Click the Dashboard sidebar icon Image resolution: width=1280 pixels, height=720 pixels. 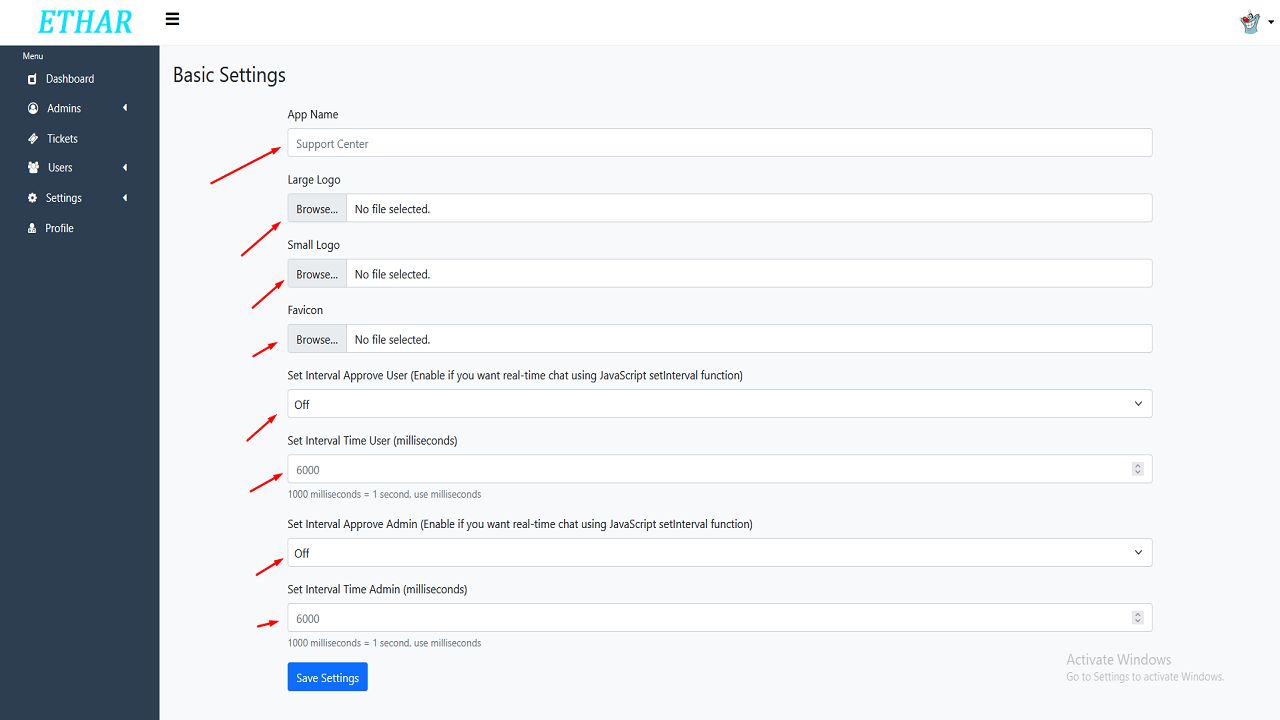(33, 79)
